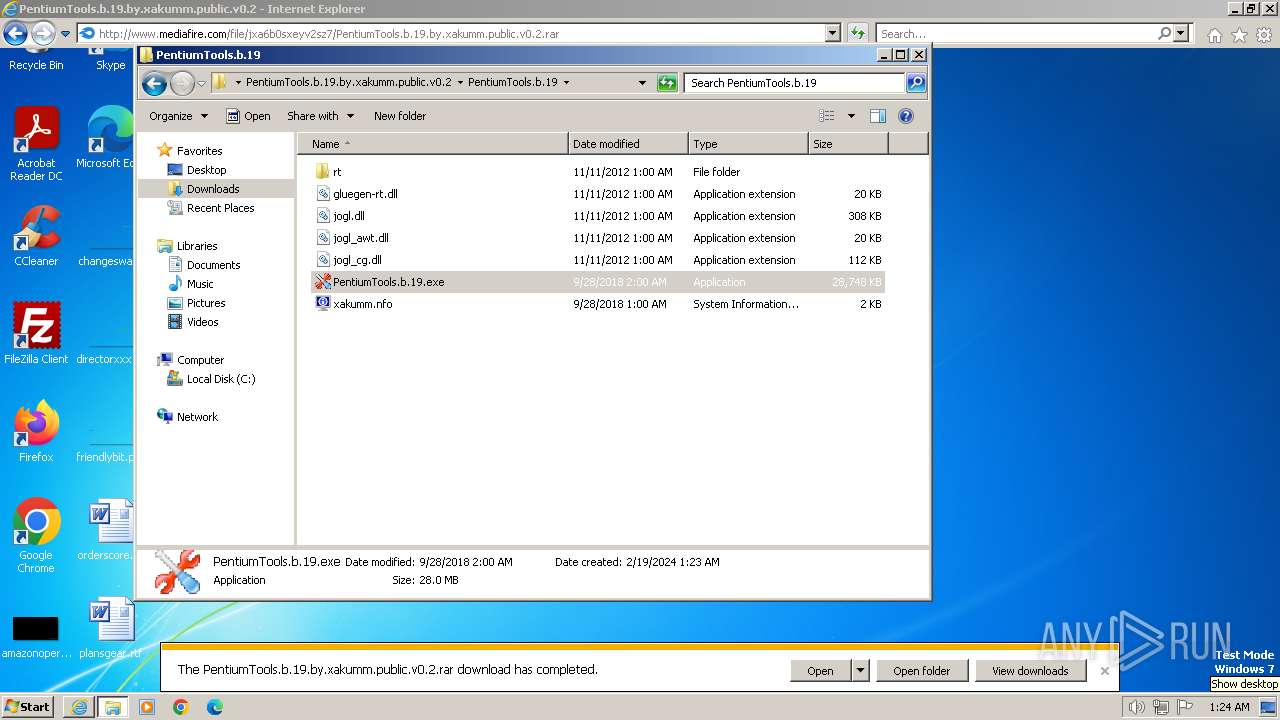Sort by Name column header

point(433,144)
